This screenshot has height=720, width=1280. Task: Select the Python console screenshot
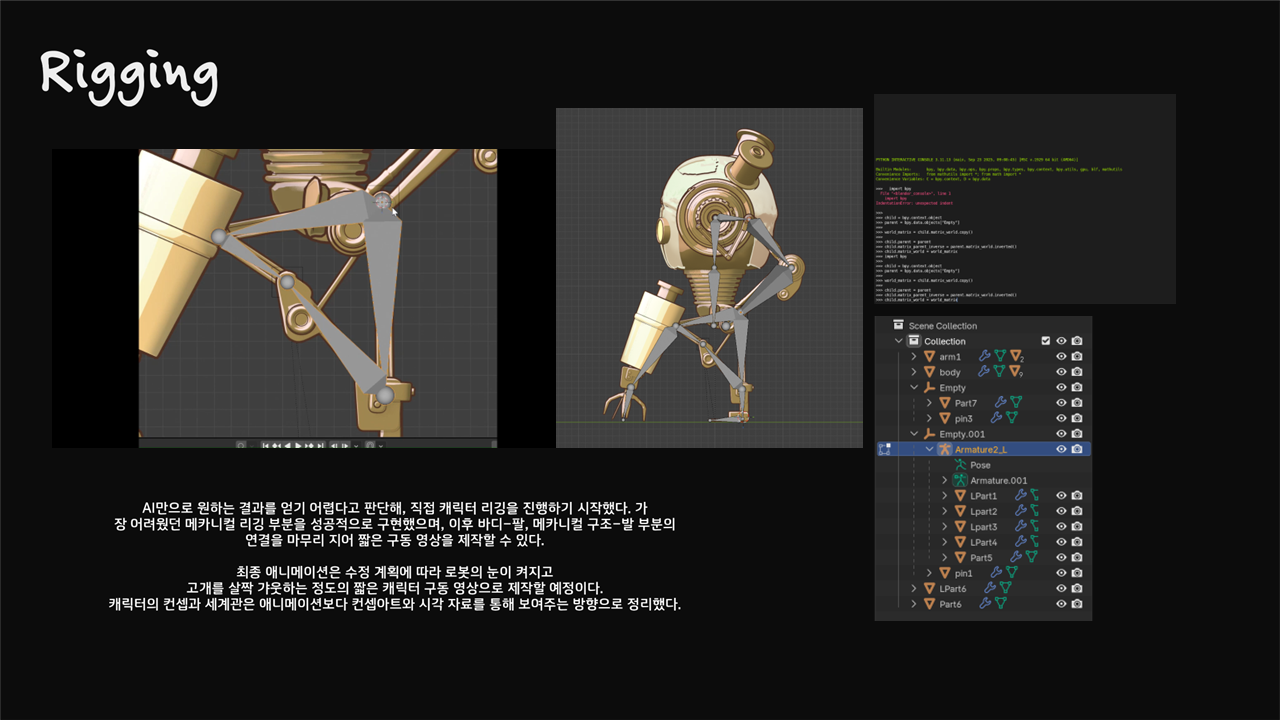(x=1025, y=199)
